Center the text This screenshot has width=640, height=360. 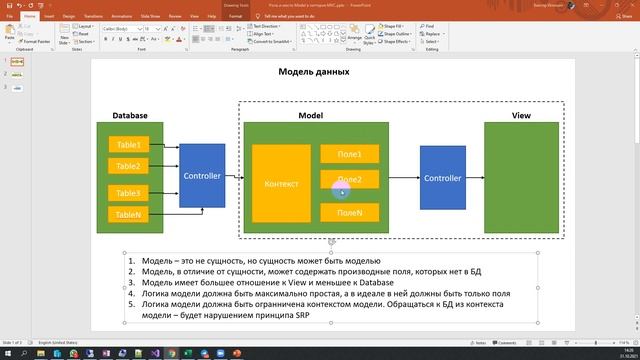click(203, 39)
